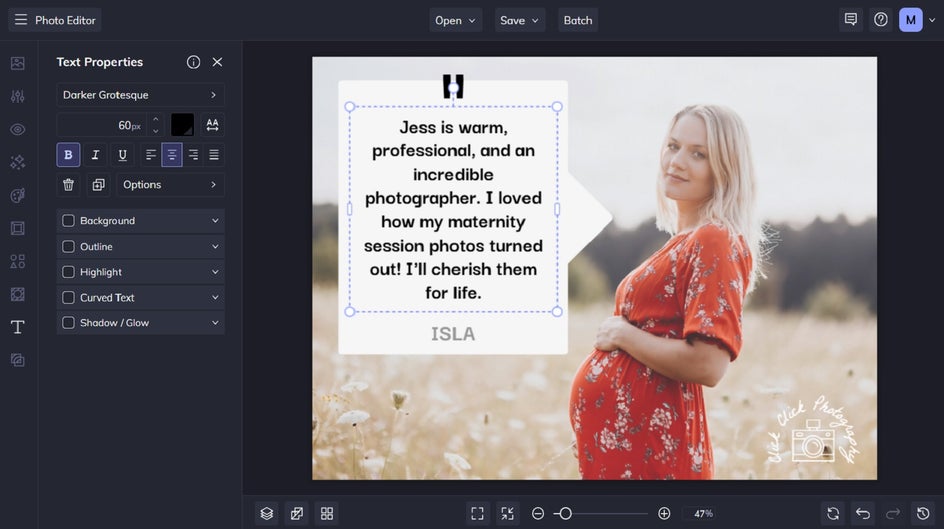
Task: Expand the Shadow / Glow section chevron
Action: click(x=215, y=323)
